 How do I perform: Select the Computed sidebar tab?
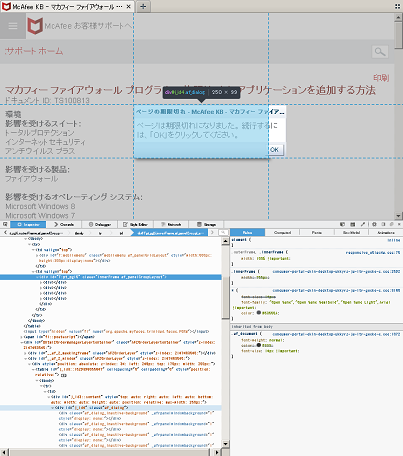[282, 232]
